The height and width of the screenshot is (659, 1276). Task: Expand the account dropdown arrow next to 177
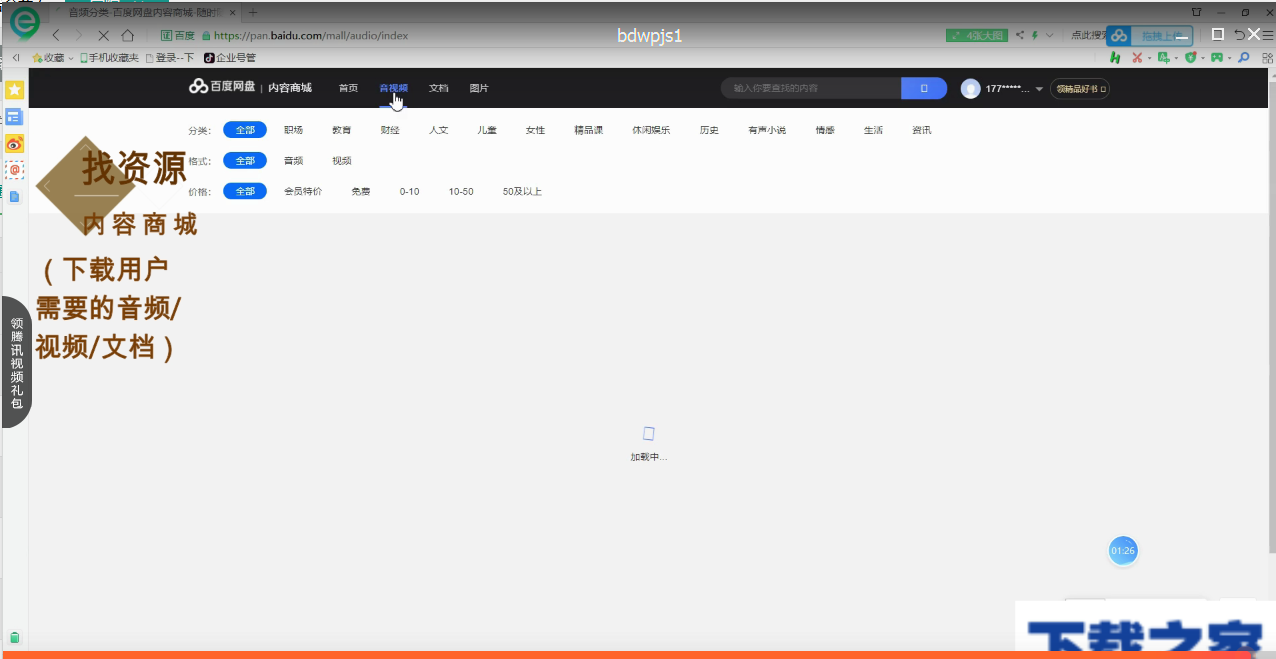tap(1039, 89)
